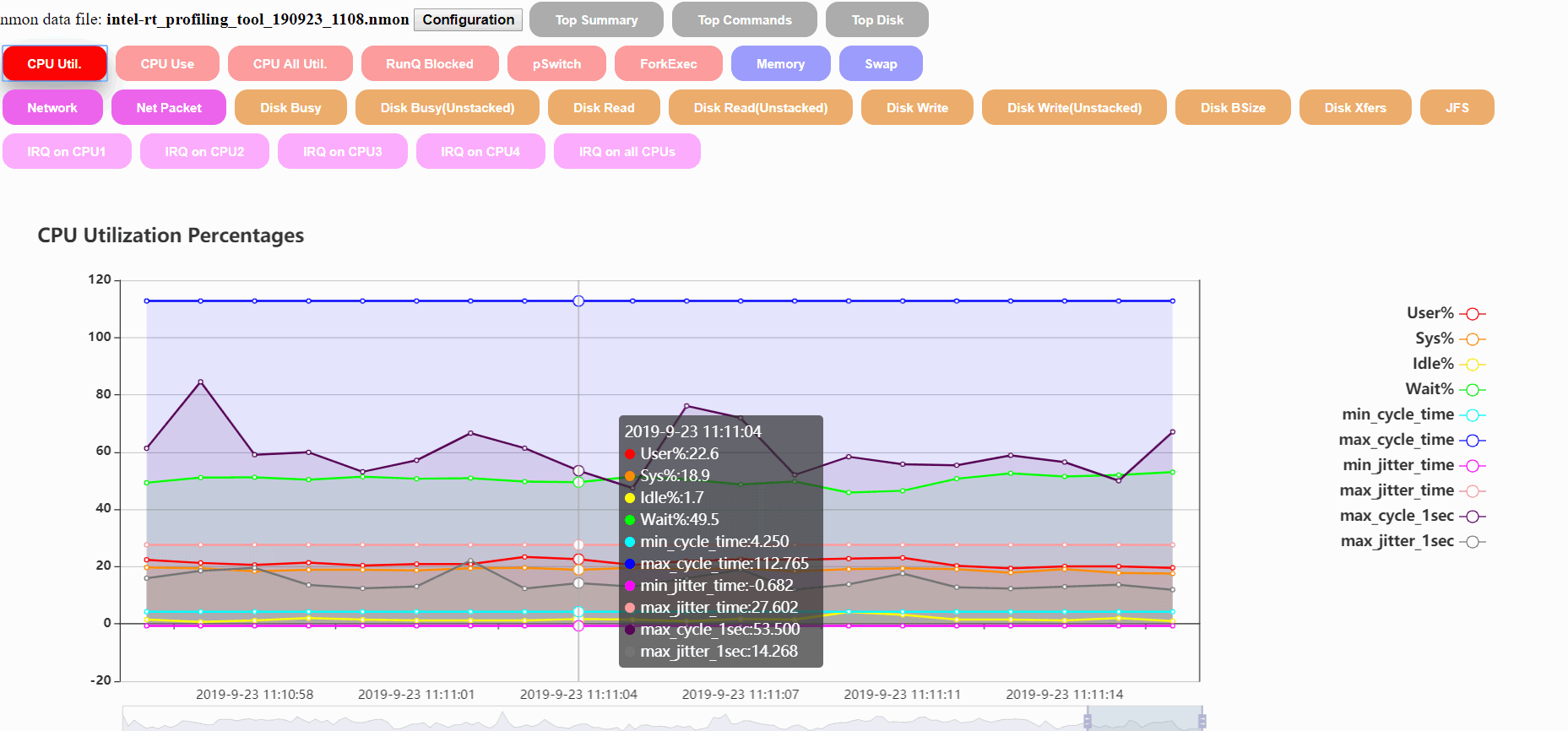View IRQ on CPU3 chart

click(x=343, y=151)
